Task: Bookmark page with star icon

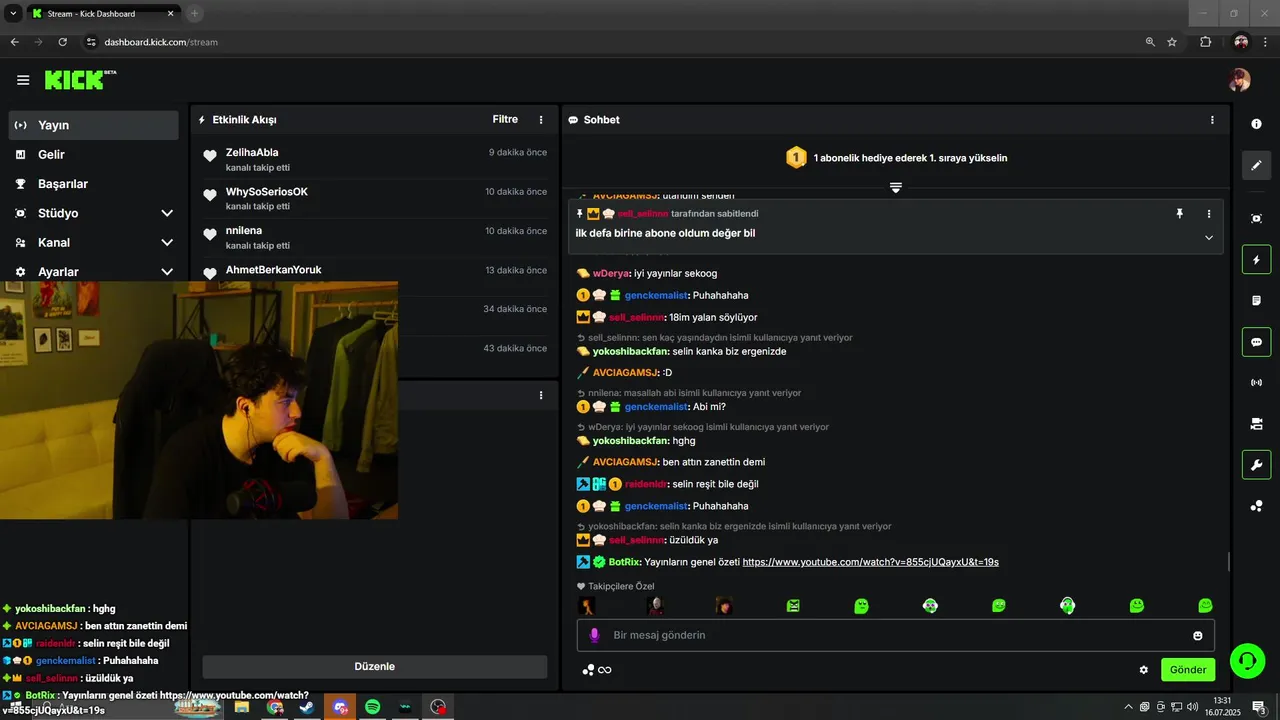Action: coord(1172,42)
